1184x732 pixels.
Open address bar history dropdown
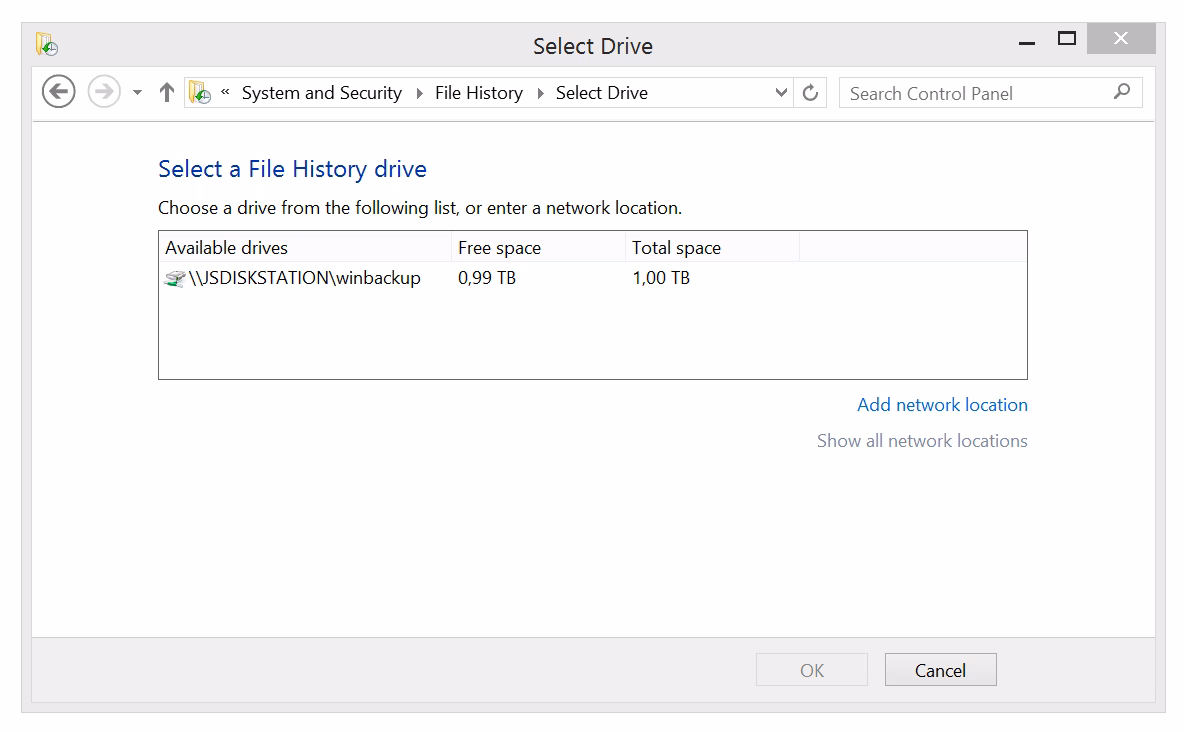pyautogui.click(x=782, y=92)
